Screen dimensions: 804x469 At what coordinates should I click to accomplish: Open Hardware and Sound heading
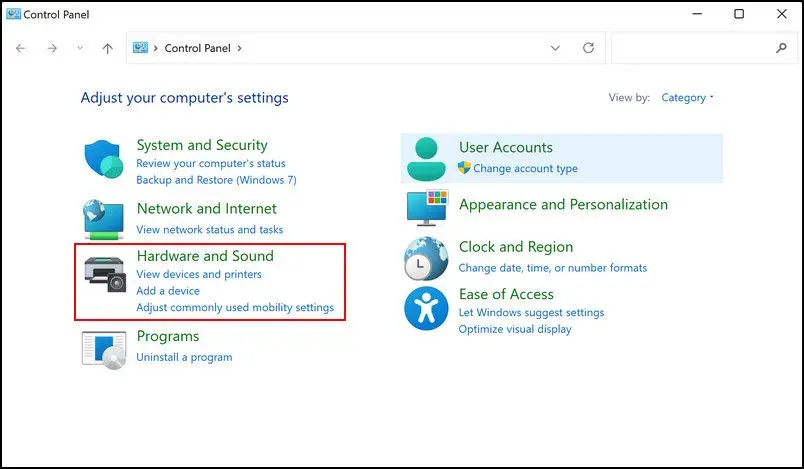point(205,256)
